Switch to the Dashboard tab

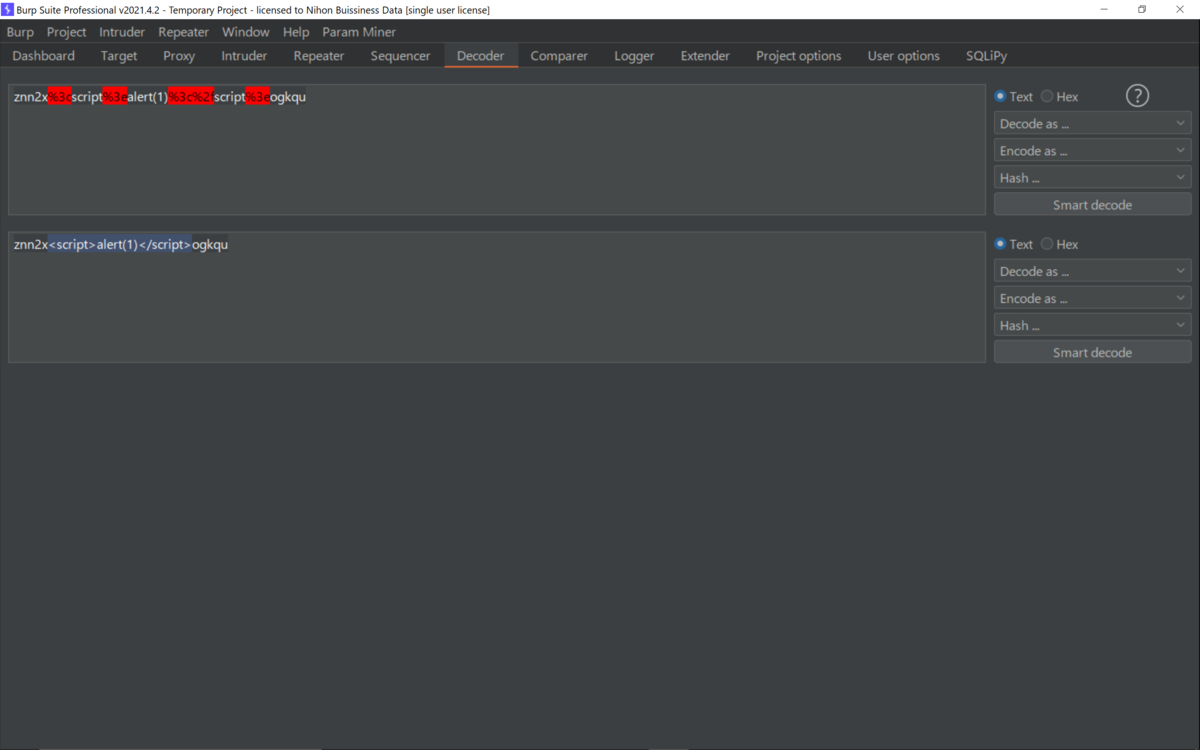click(44, 56)
